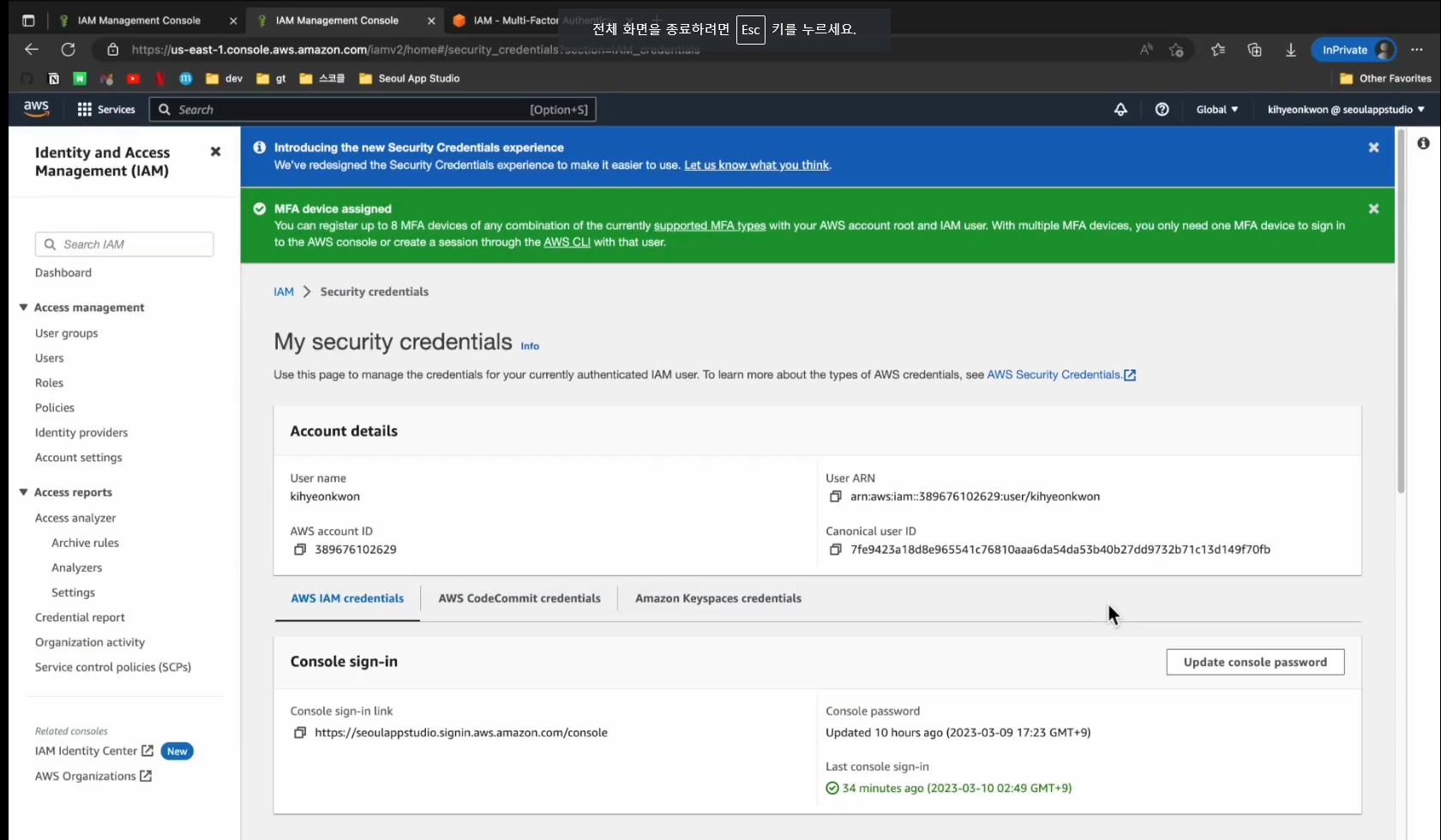This screenshot has width=1441, height=840.
Task: Open the 'Let us know what you think' link
Action: click(757, 165)
